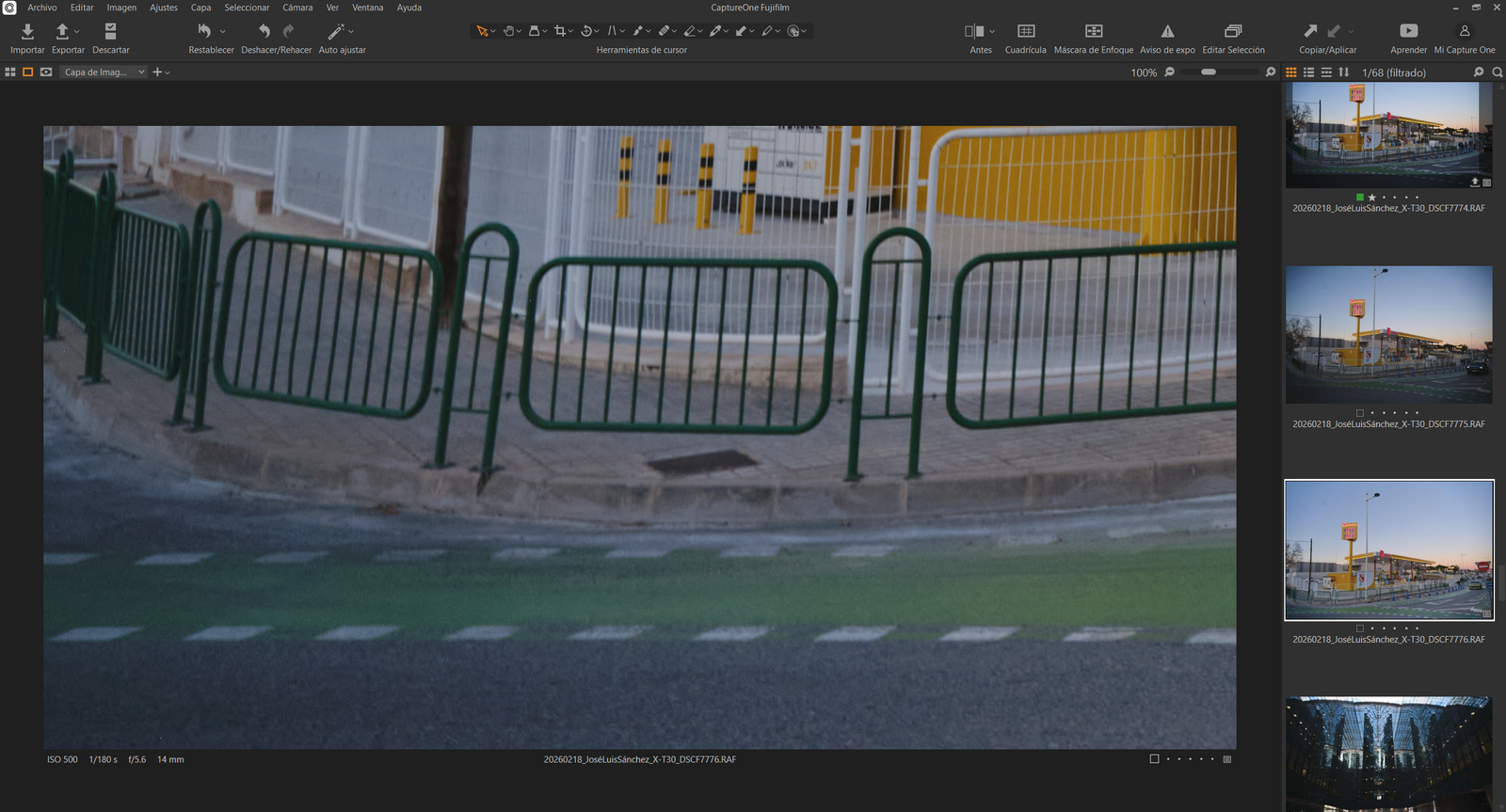Expand Restablecer dropdown arrow

(222, 31)
